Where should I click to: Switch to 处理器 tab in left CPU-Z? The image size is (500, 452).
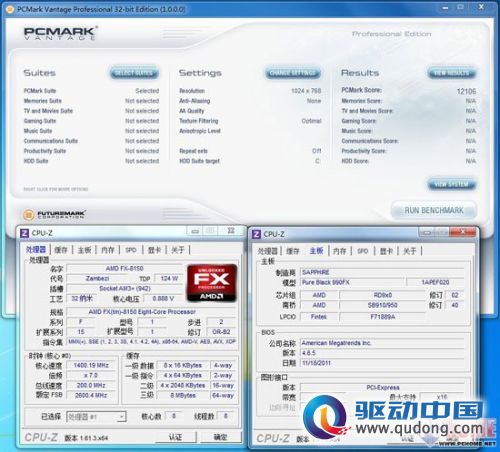[x=36, y=249]
